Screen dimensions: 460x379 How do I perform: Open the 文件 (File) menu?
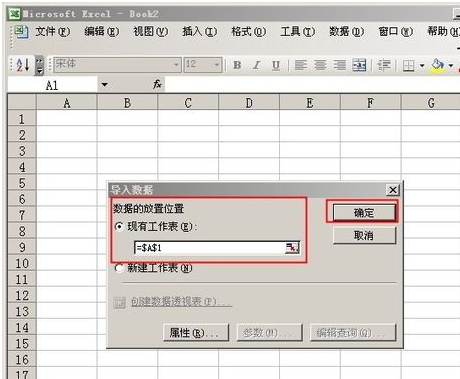coord(53,32)
